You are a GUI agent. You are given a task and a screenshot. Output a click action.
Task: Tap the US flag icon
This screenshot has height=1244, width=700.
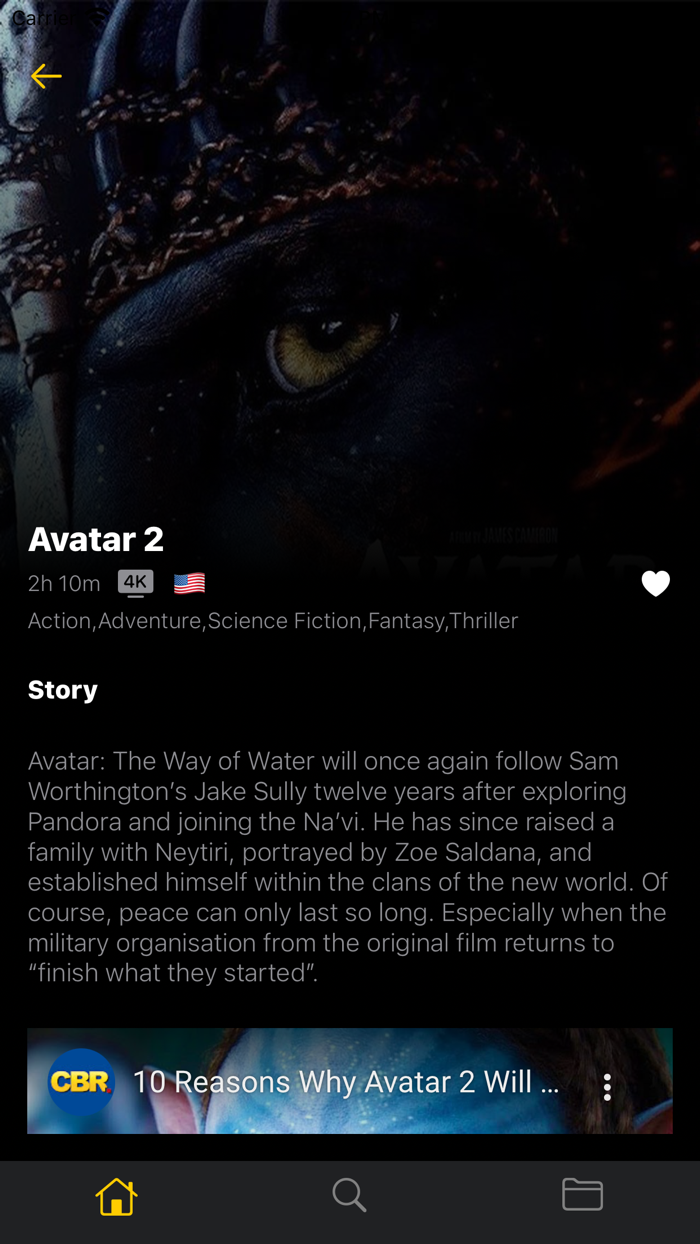(189, 583)
